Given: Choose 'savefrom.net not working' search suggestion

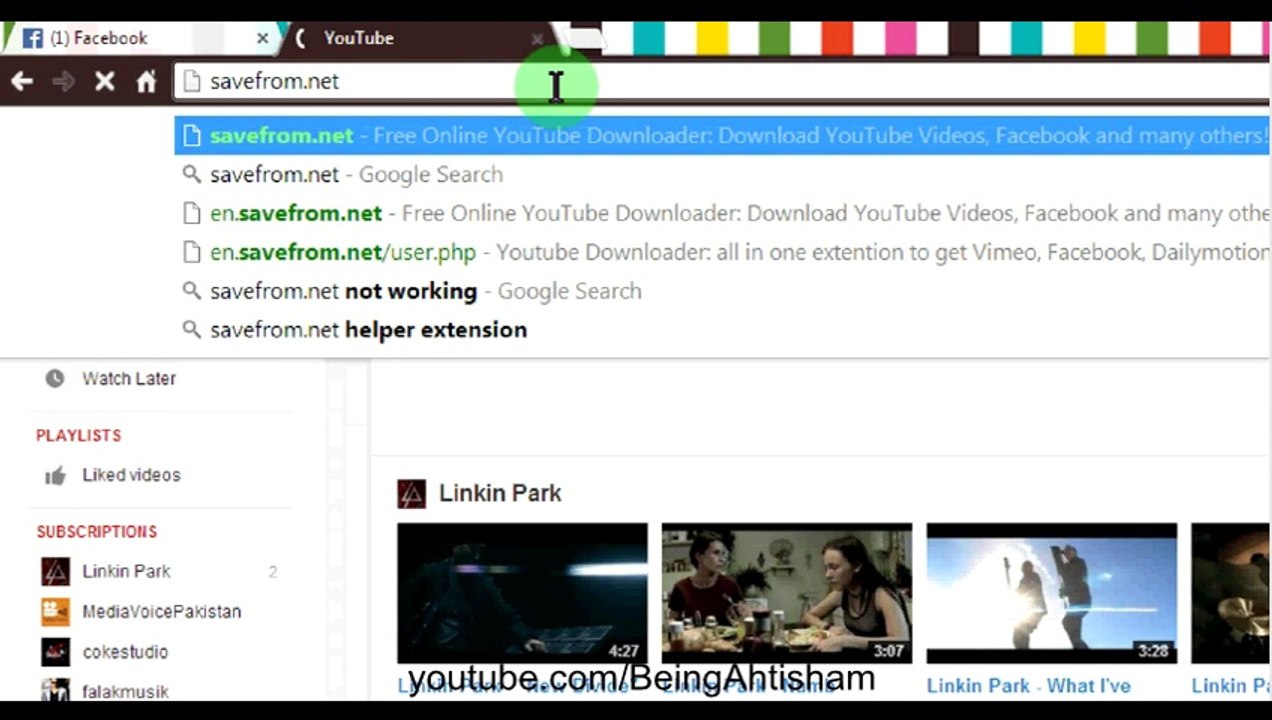Looking at the screenshot, I should [x=722, y=291].
